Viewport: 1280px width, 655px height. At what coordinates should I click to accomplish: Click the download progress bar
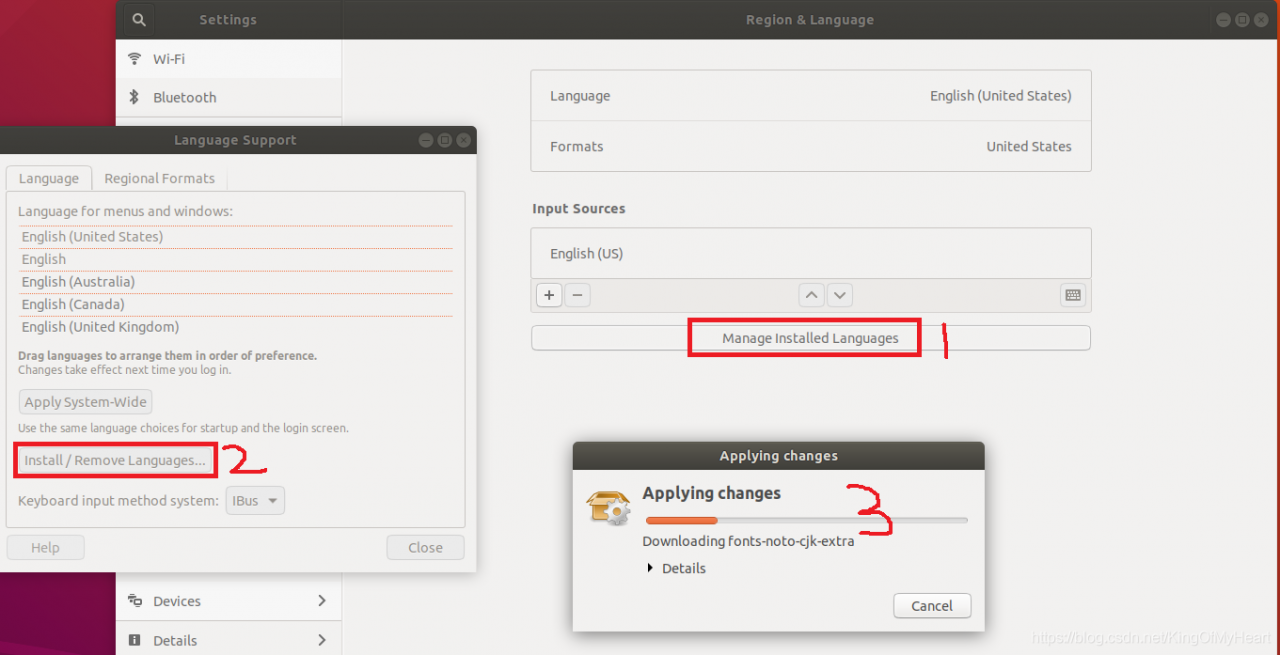[x=806, y=520]
